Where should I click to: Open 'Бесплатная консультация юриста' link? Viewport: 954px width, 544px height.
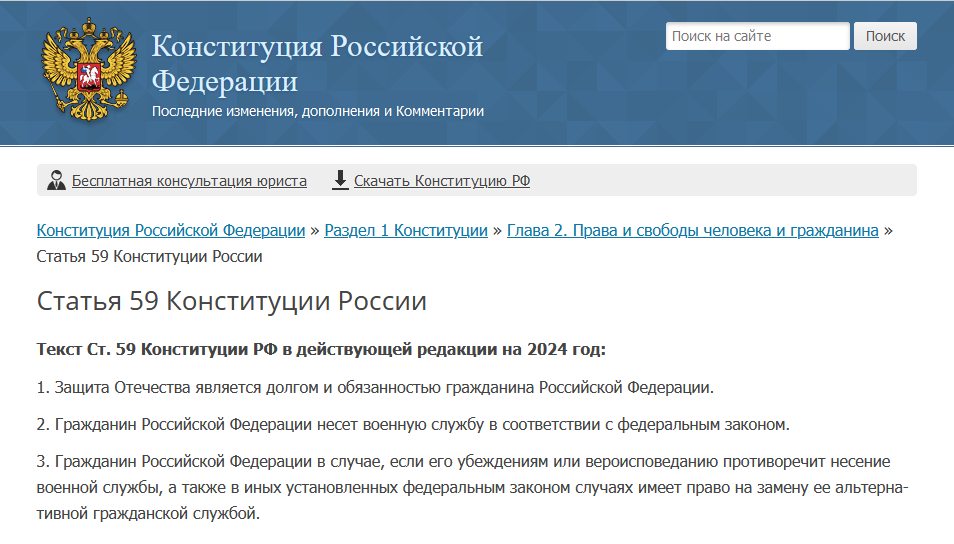pyautogui.click(x=189, y=181)
